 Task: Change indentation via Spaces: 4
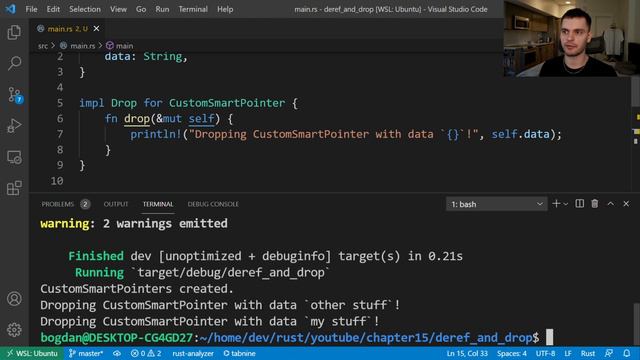pos(512,353)
